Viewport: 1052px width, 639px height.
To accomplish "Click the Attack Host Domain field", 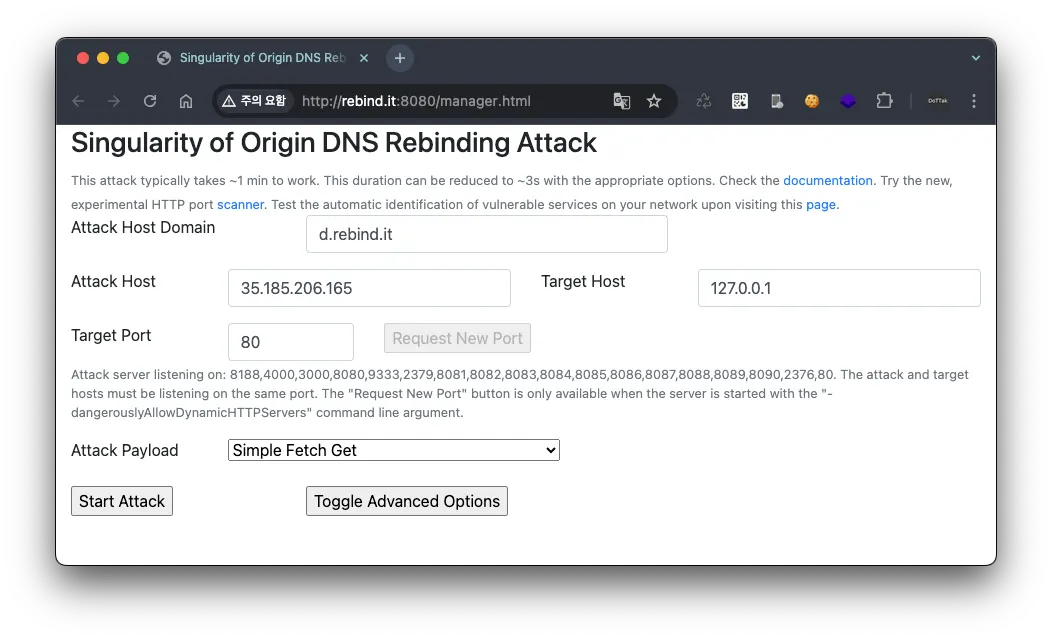I will point(486,234).
